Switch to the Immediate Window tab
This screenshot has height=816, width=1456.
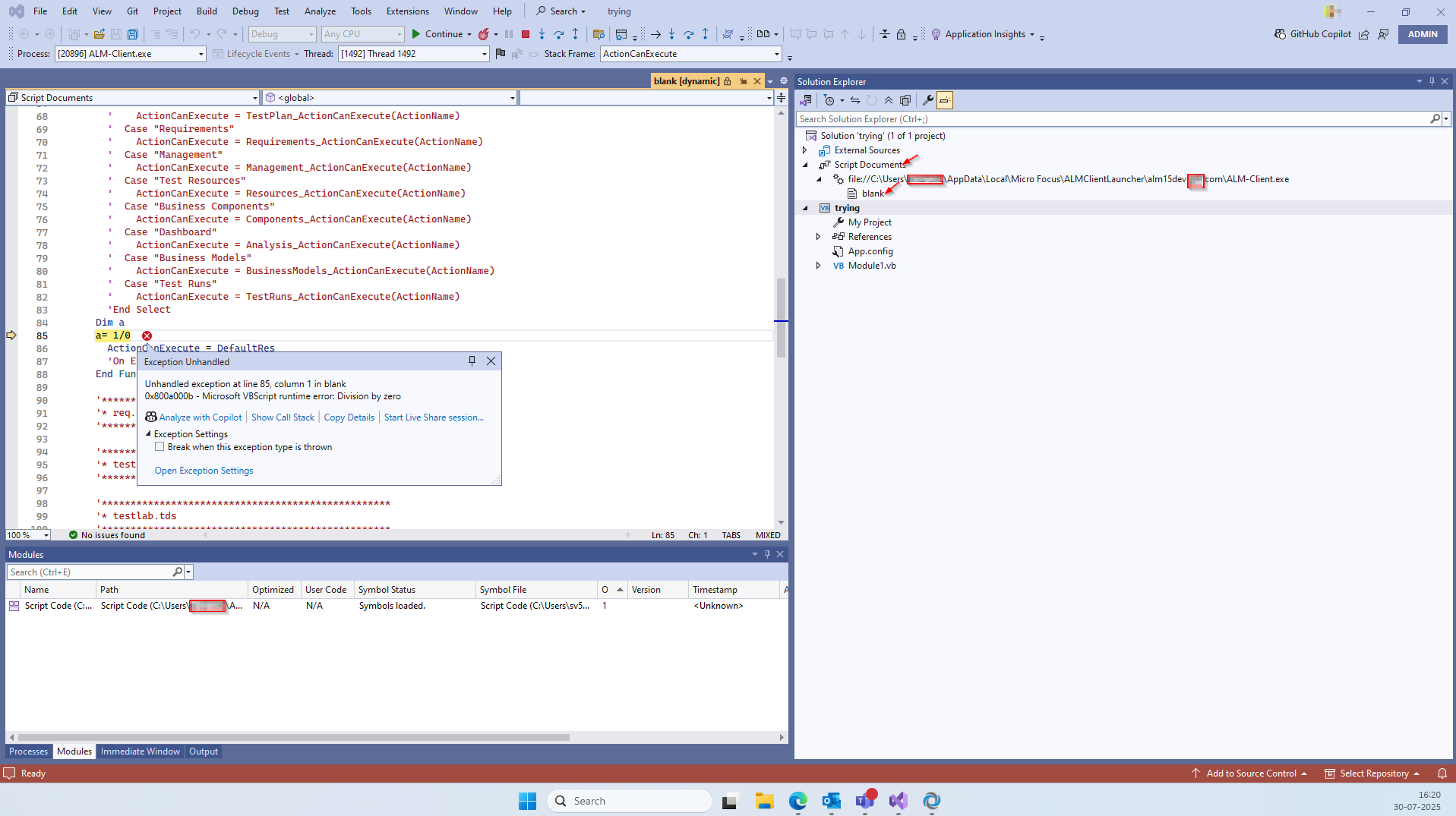(141, 751)
